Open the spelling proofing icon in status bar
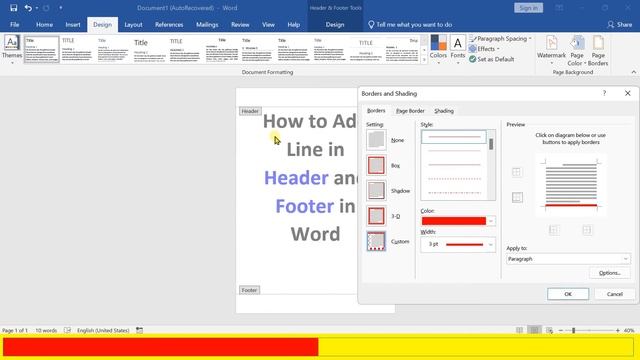Screen dimensions: 640x360 point(67,330)
